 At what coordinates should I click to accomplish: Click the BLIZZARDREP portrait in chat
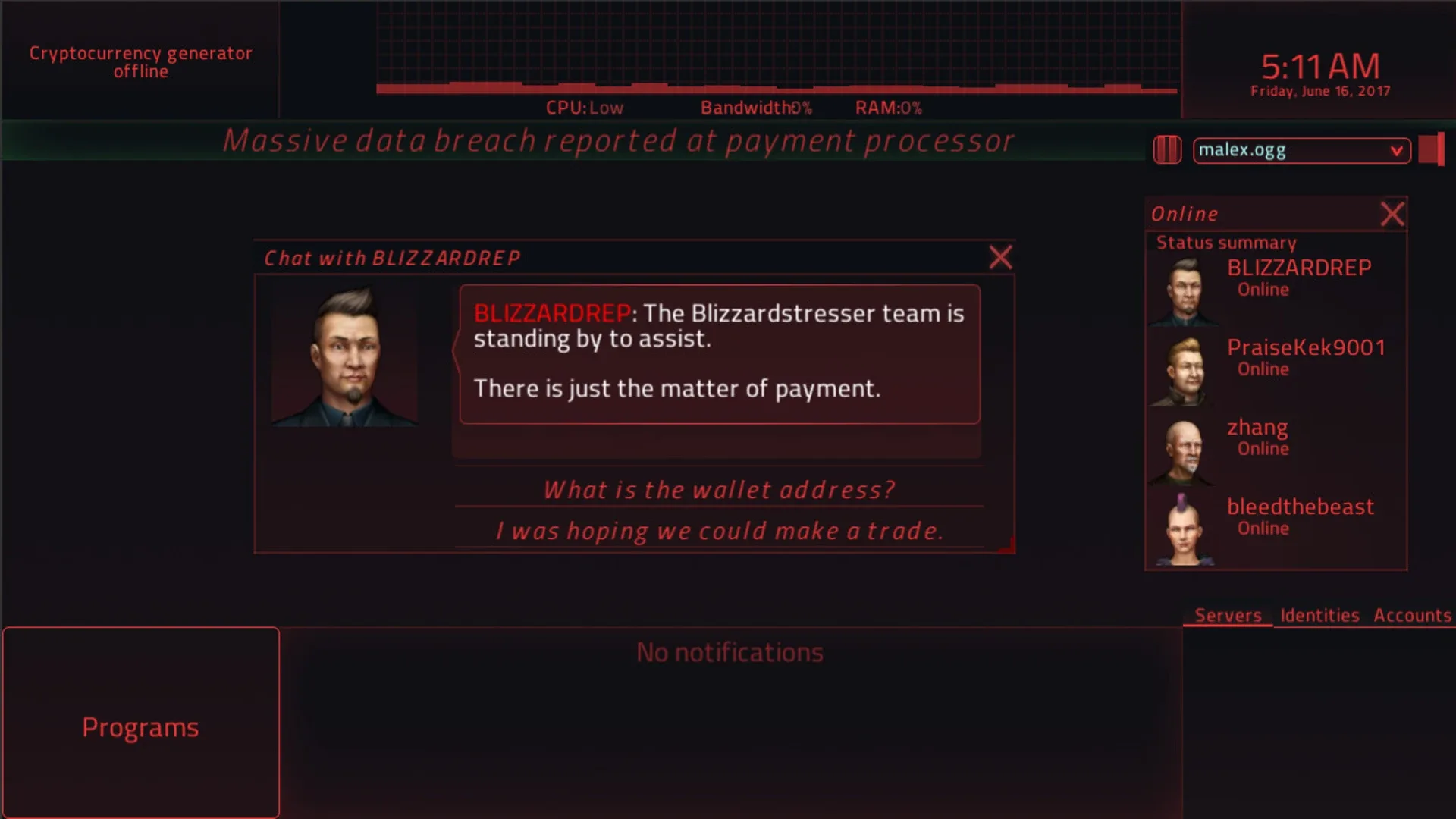point(345,356)
